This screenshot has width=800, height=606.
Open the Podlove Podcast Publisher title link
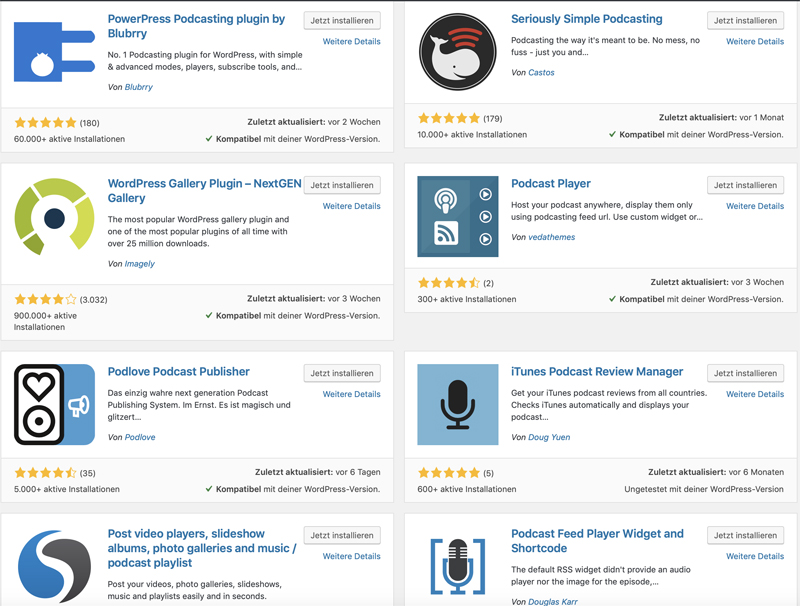tap(179, 371)
